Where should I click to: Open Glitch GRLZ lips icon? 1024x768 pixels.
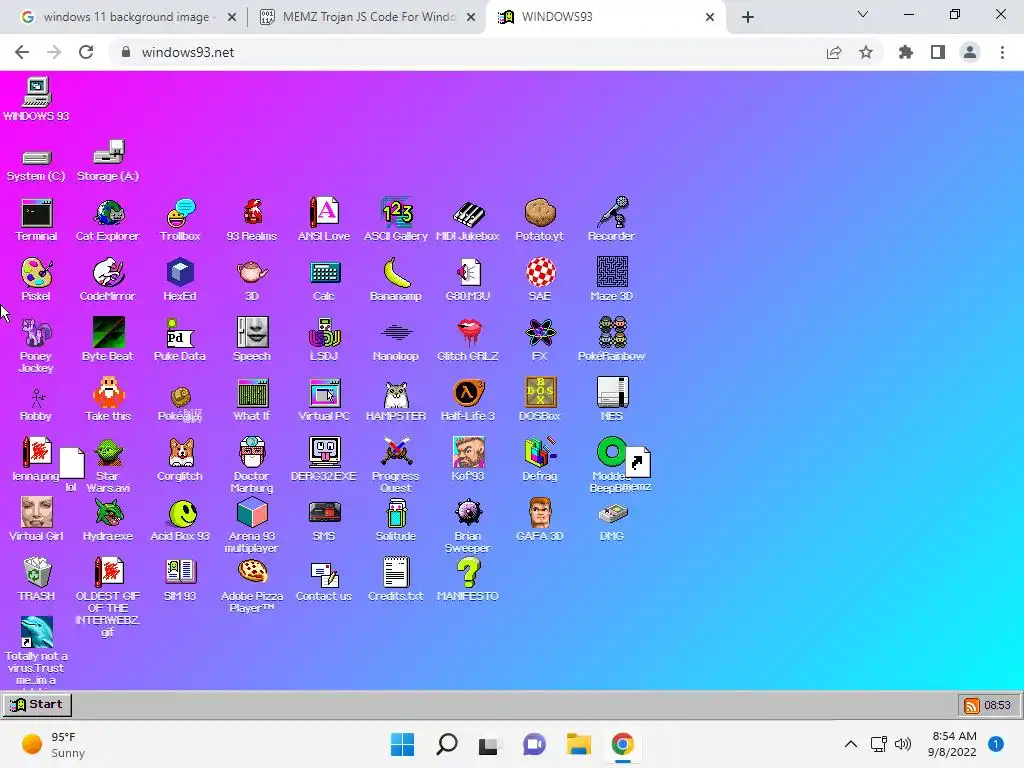click(468, 340)
